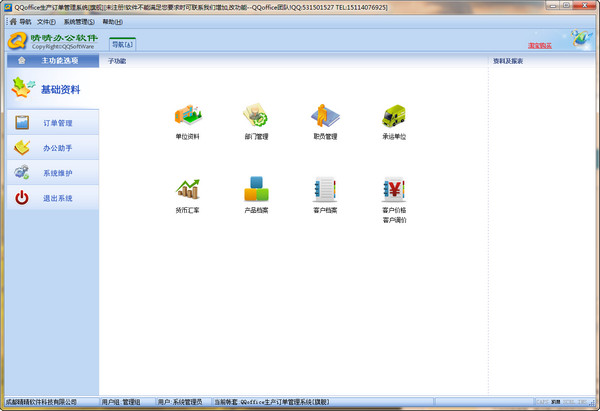Open 单位资料 (company info) icon
The image size is (600, 411).
pos(187,116)
